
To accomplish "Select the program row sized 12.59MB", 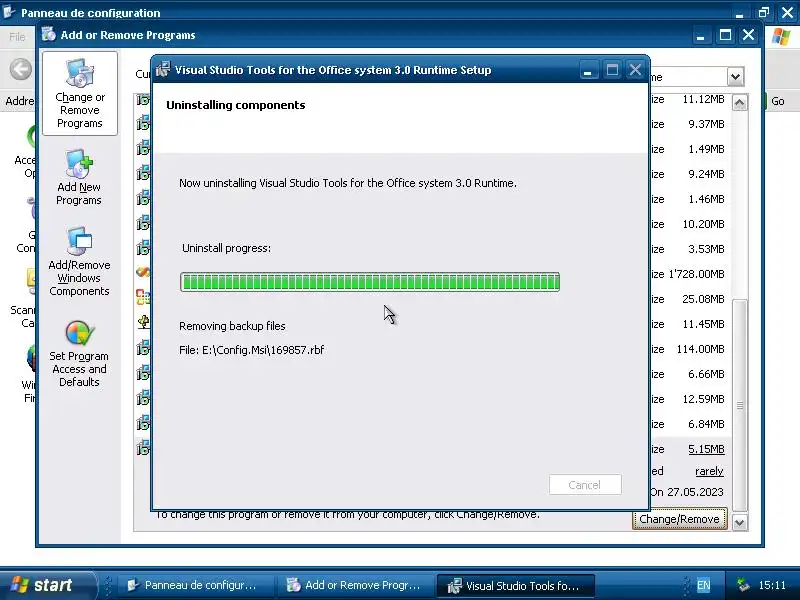I will click(x=434, y=399).
